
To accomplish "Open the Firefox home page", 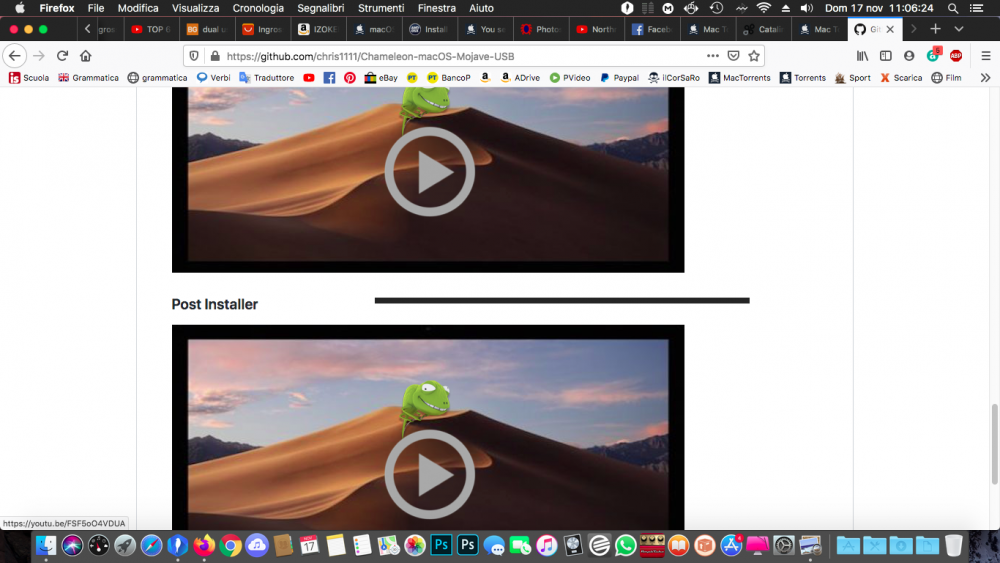I will point(85,56).
